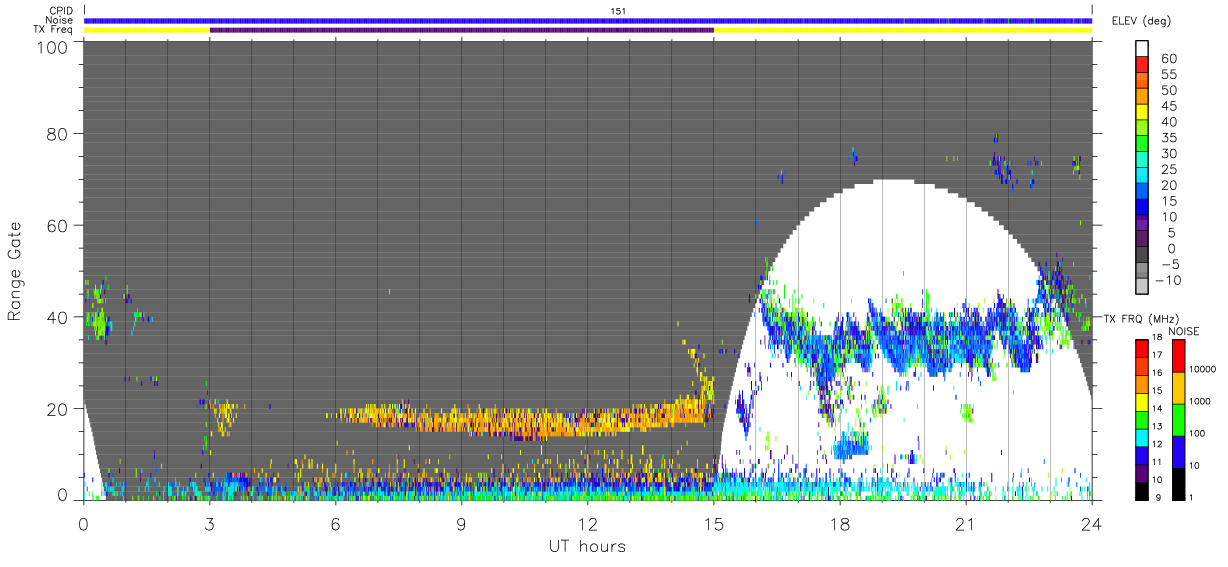Click the Range Gate axis title
The height and width of the screenshot is (567, 1228).
[15, 272]
